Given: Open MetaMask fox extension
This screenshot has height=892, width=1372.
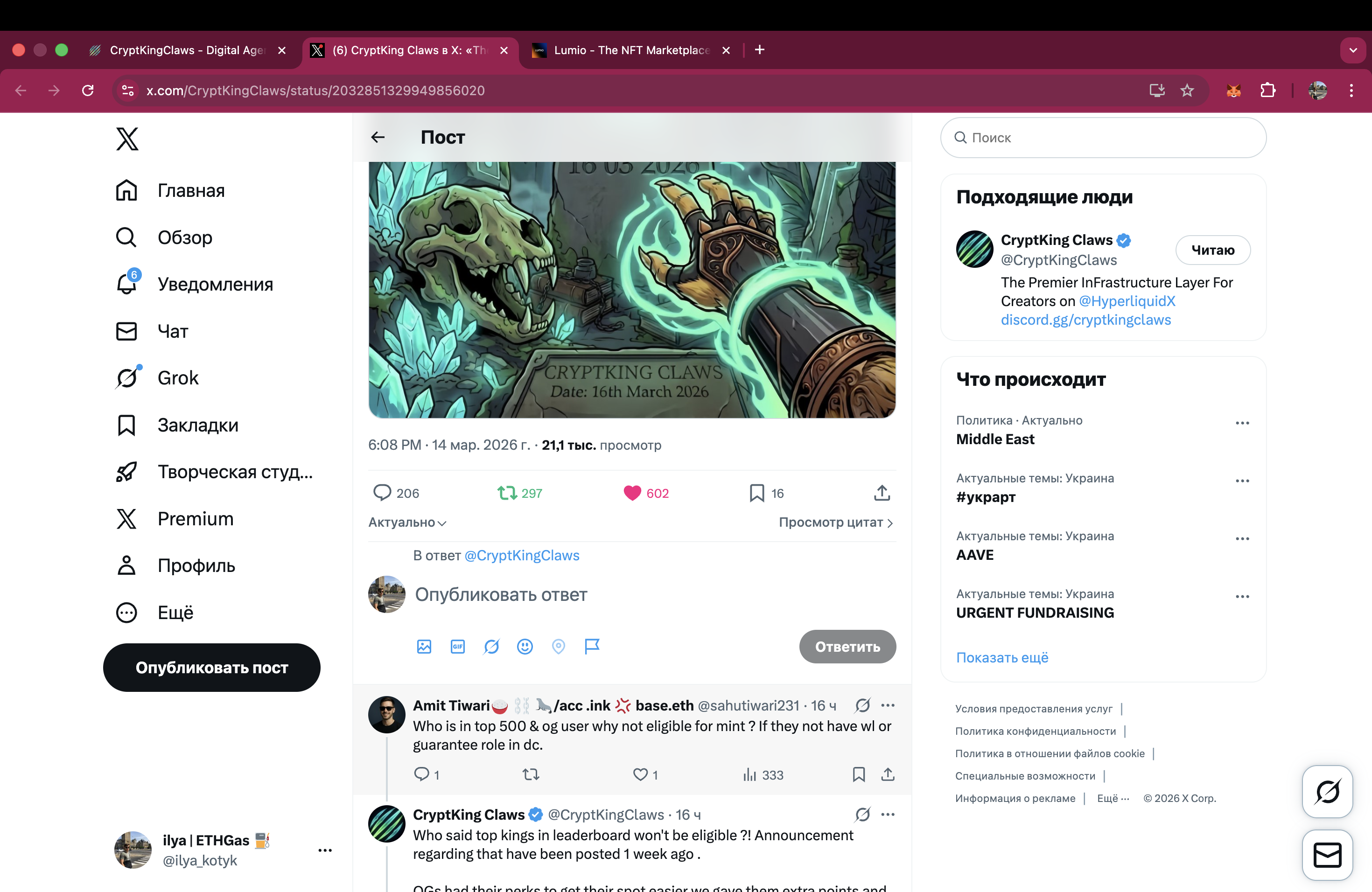Looking at the screenshot, I should coord(1234,91).
